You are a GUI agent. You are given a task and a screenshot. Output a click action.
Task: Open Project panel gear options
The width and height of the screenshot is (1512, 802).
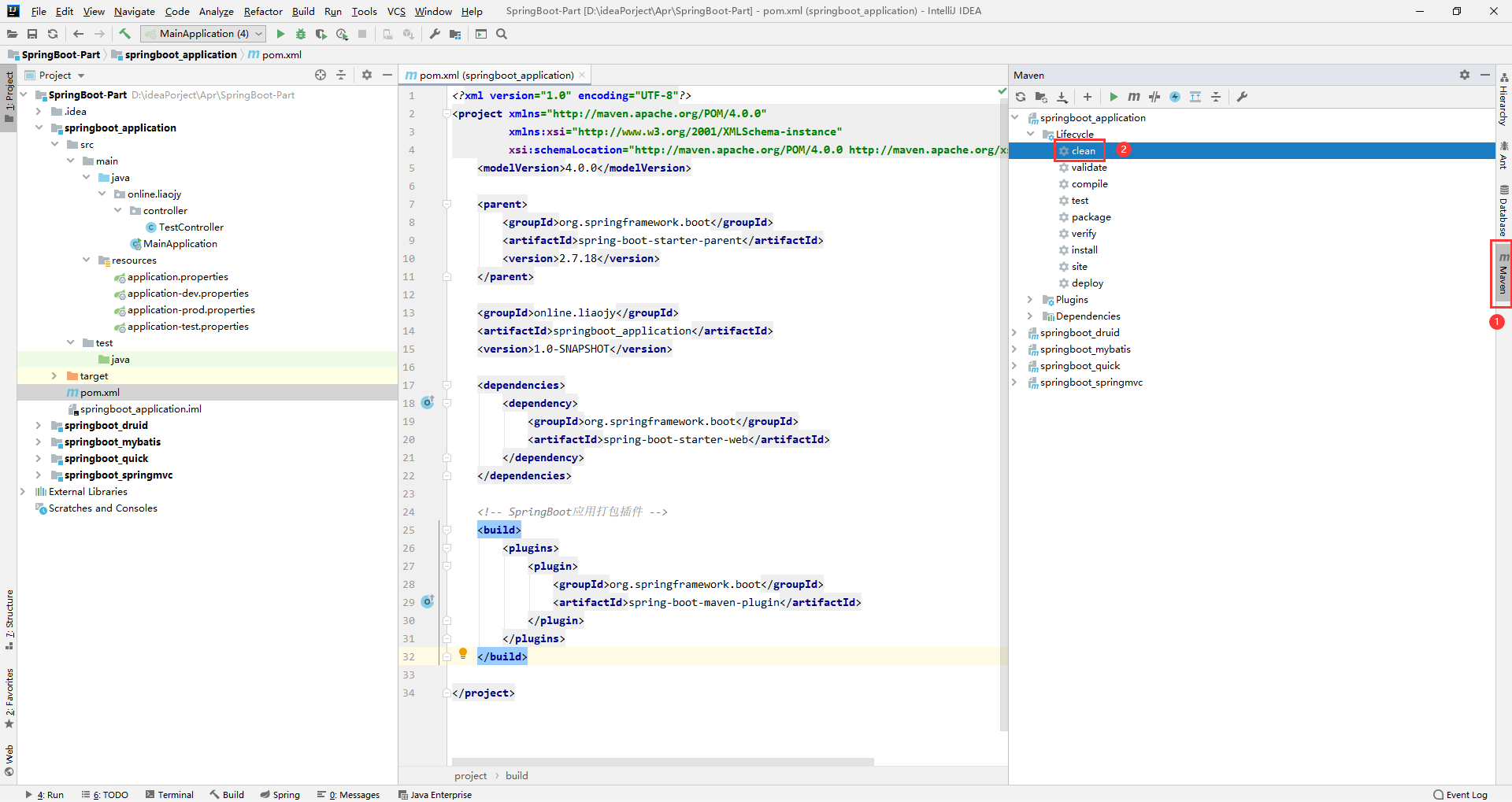367,75
